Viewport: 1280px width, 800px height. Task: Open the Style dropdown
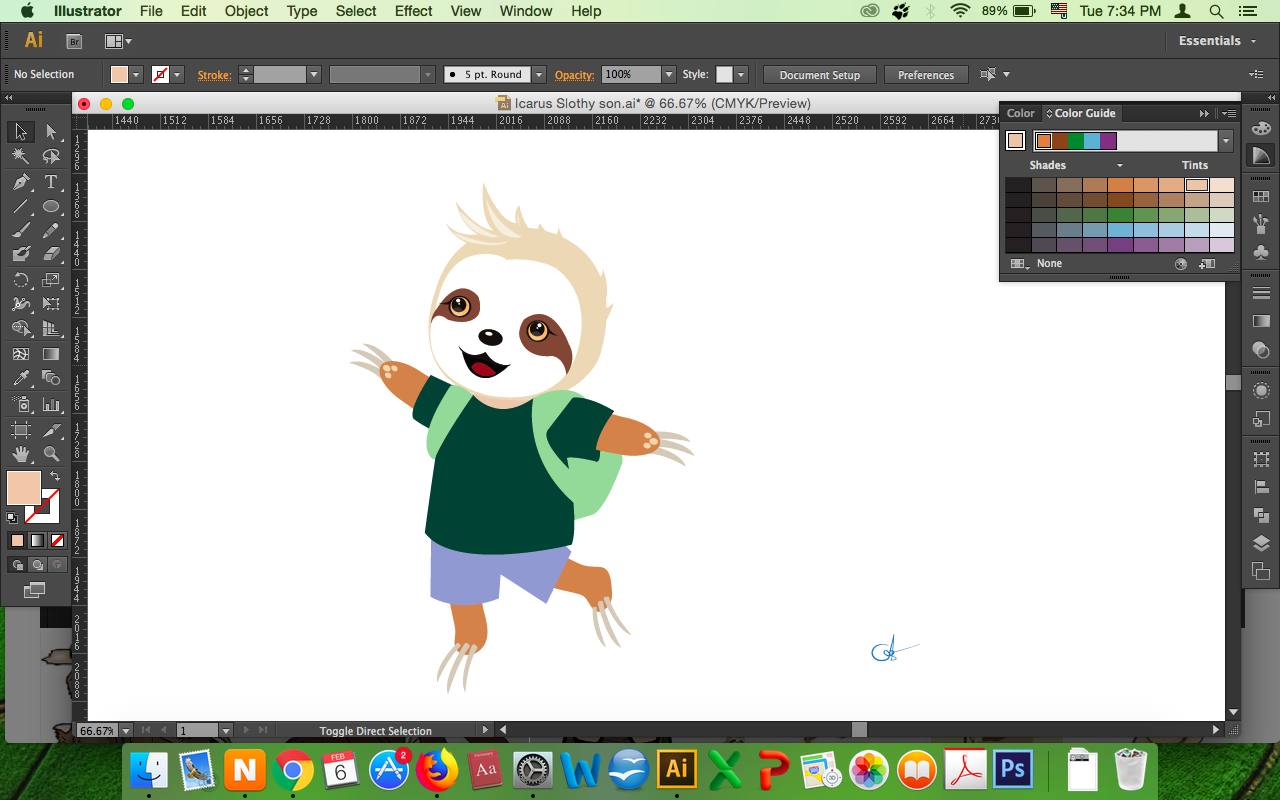[739, 75]
